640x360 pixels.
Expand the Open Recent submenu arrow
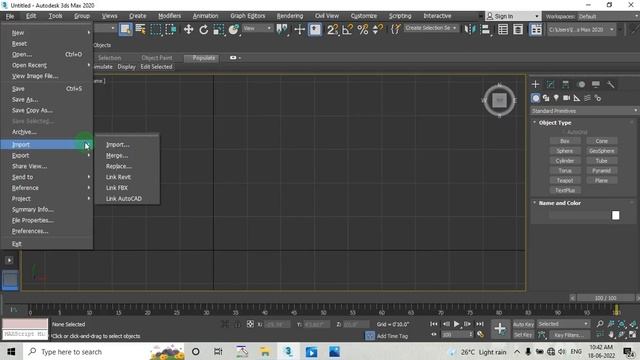[x=89, y=65]
